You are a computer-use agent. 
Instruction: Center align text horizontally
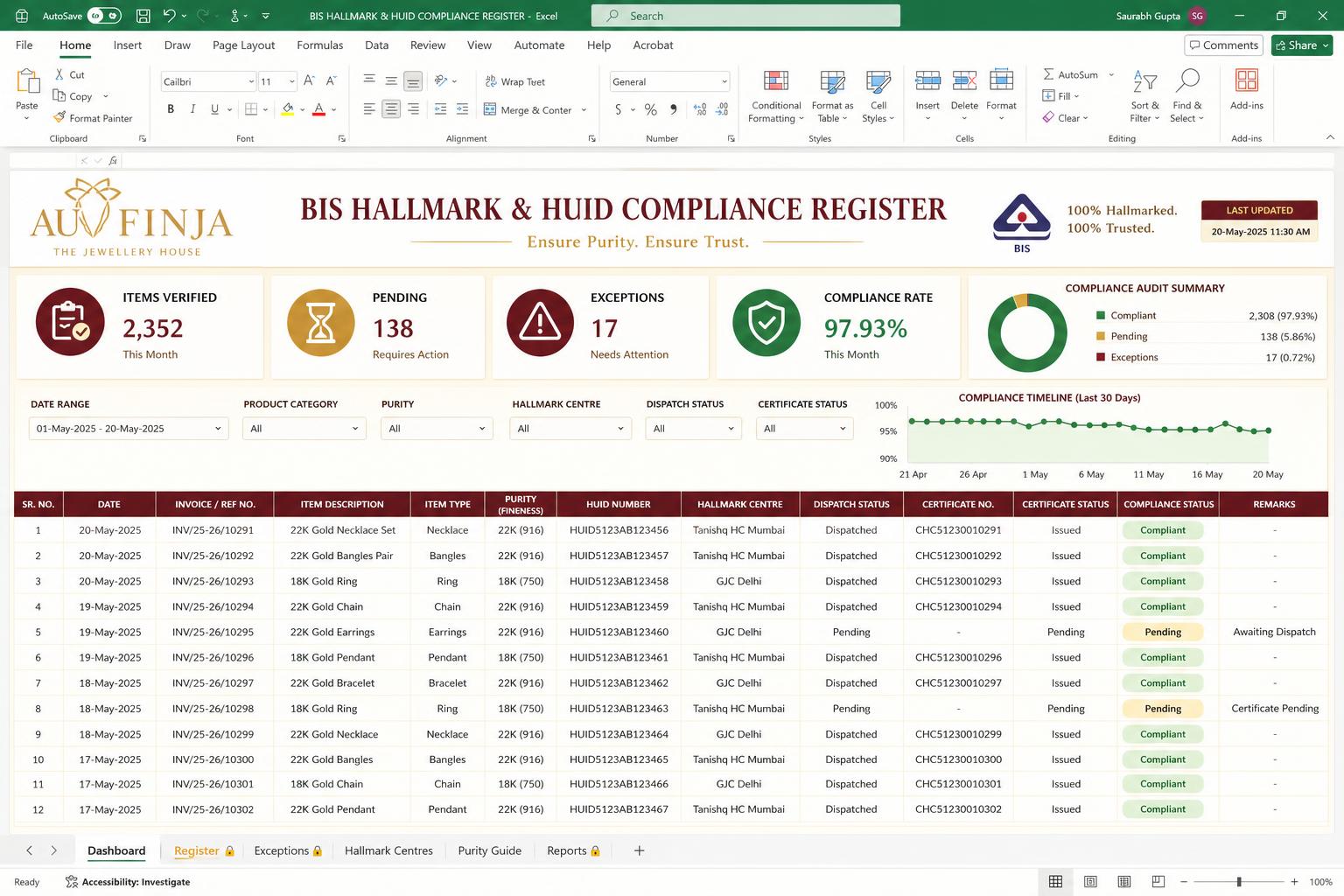point(391,109)
